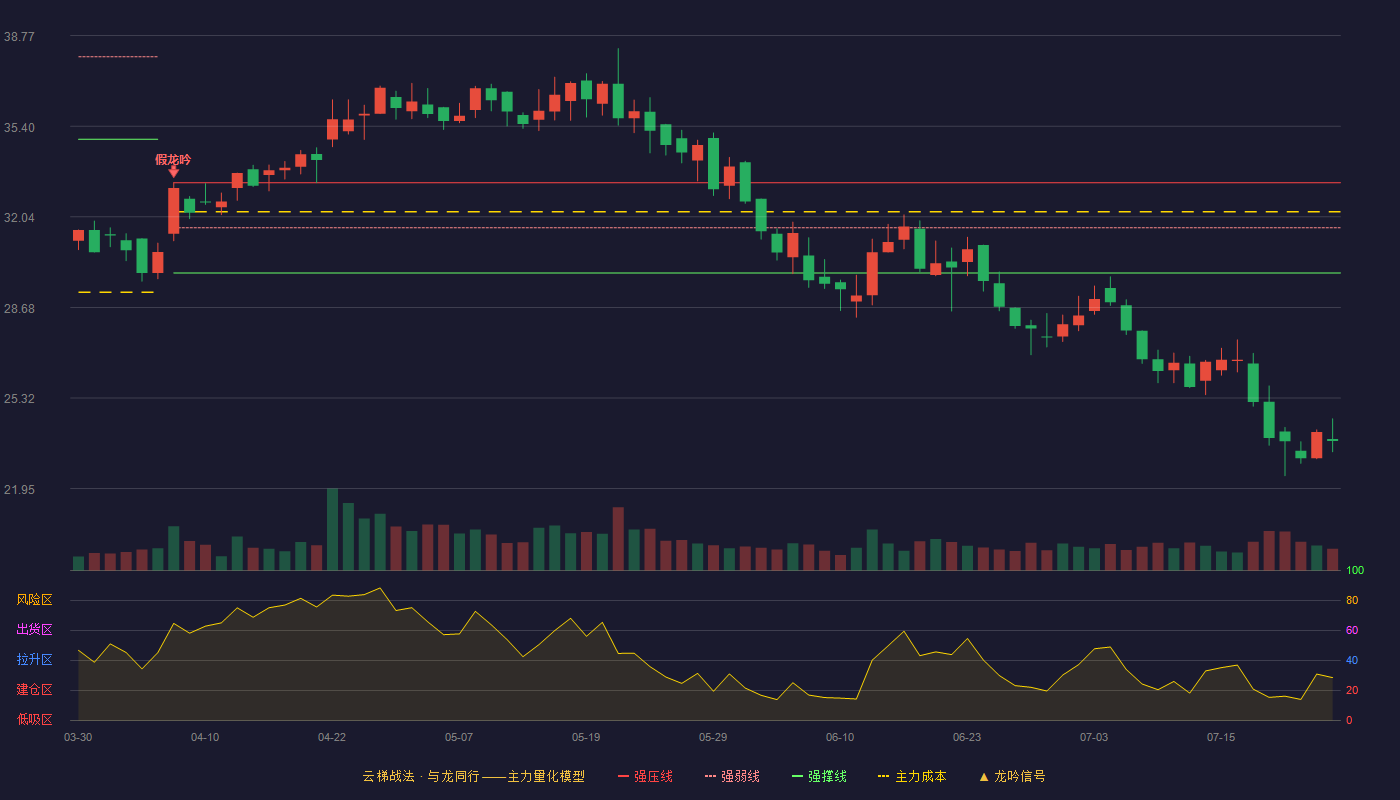
Task: Click the 05-19 date axis label
Action: (x=586, y=737)
